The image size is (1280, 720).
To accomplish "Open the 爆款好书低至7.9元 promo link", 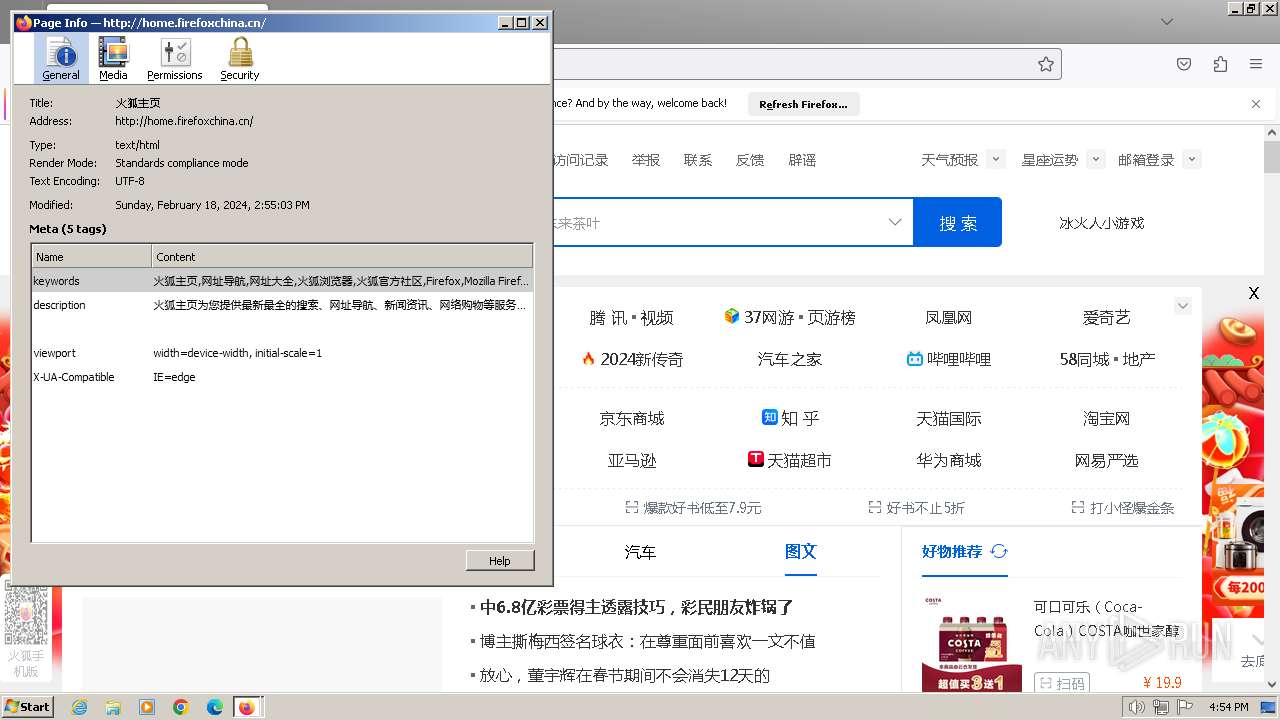I will 693,508.
